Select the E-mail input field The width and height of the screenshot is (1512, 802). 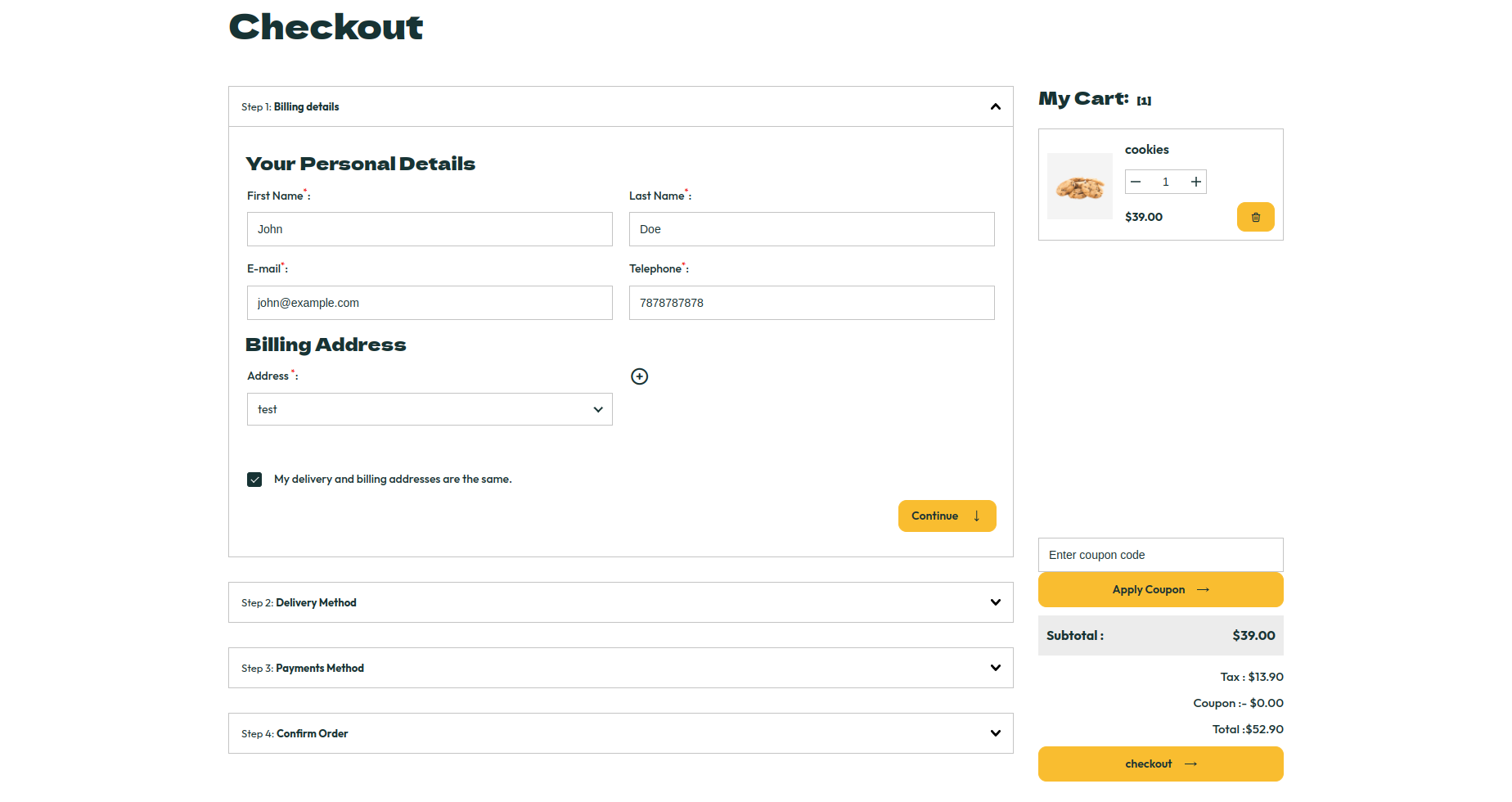click(430, 303)
